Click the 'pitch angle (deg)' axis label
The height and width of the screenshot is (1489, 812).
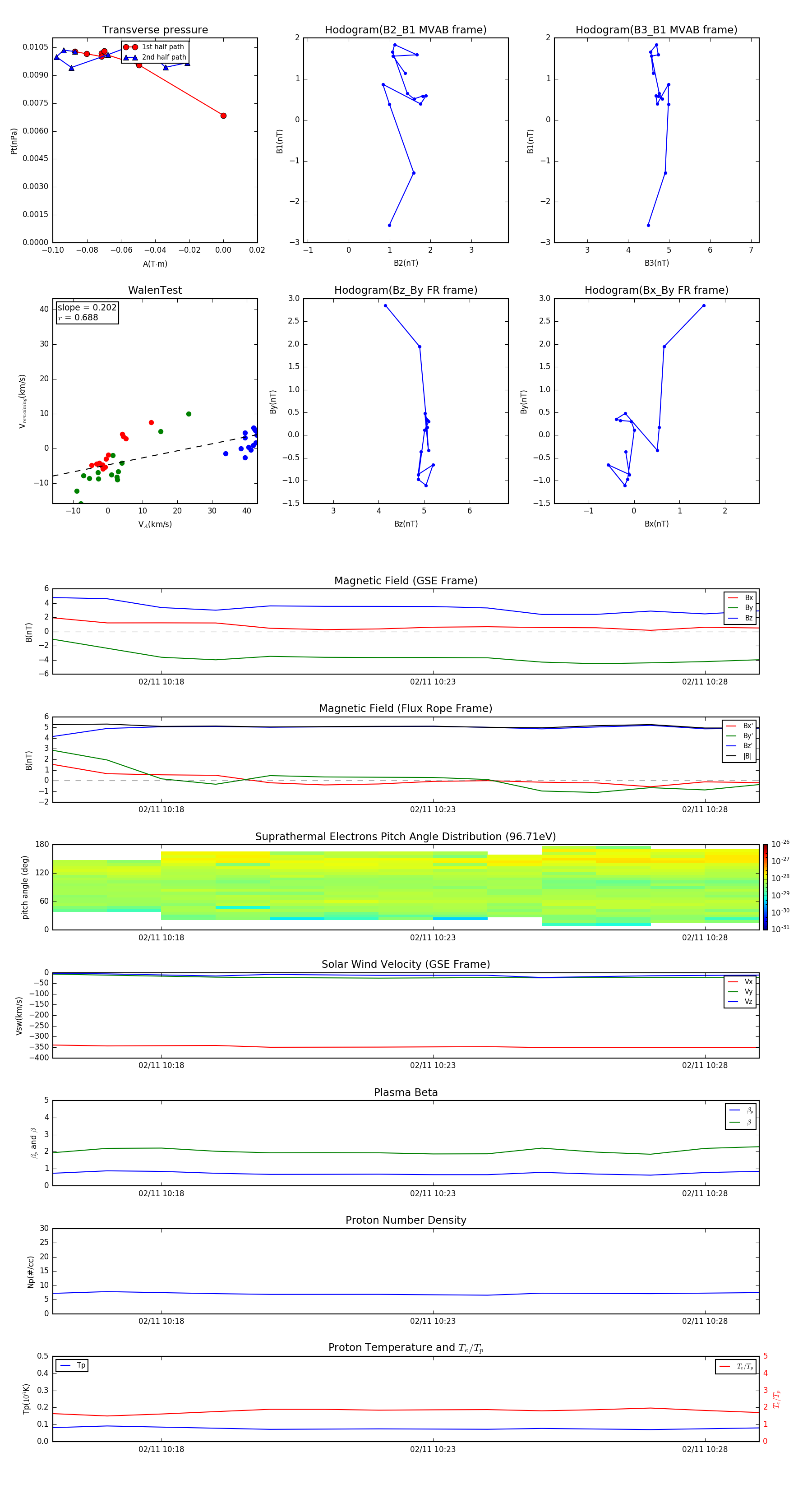tap(25, 887)
